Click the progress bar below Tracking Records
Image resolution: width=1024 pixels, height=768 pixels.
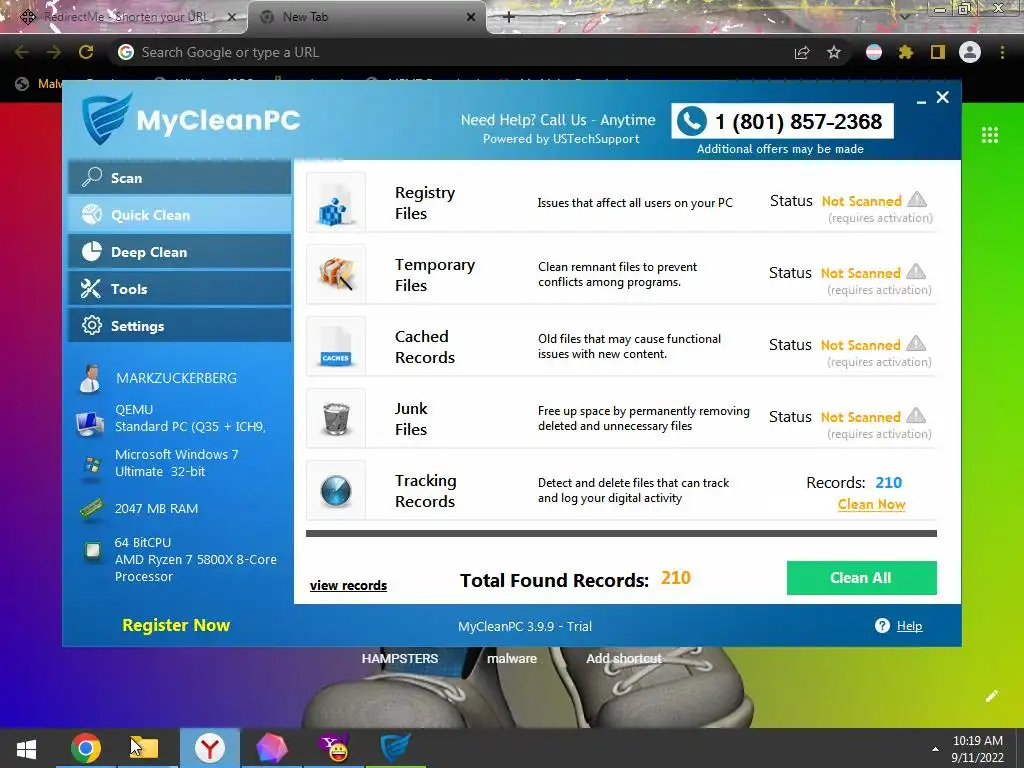click(621, 534)
